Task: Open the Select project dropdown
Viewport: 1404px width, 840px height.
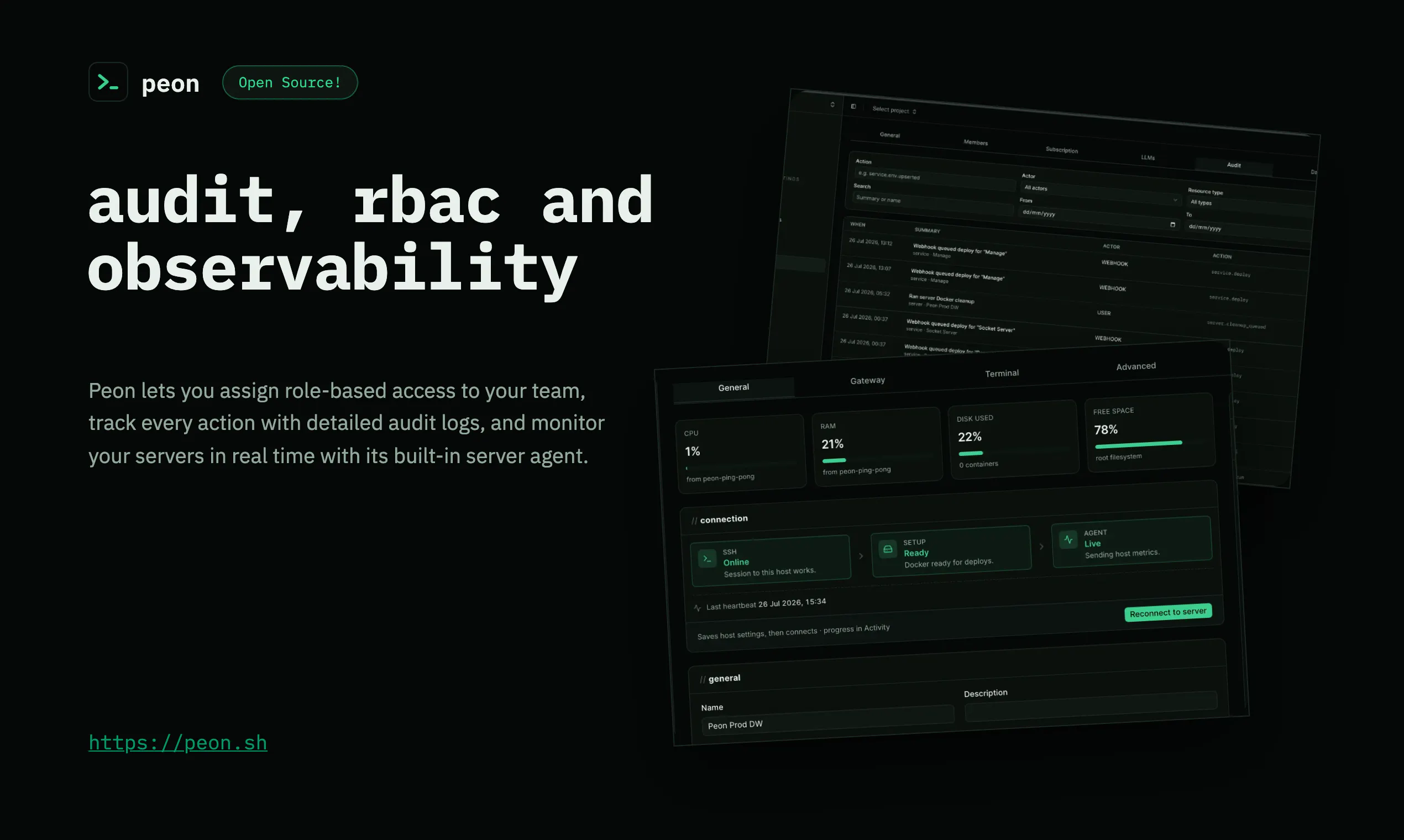Action: (894, 110)
